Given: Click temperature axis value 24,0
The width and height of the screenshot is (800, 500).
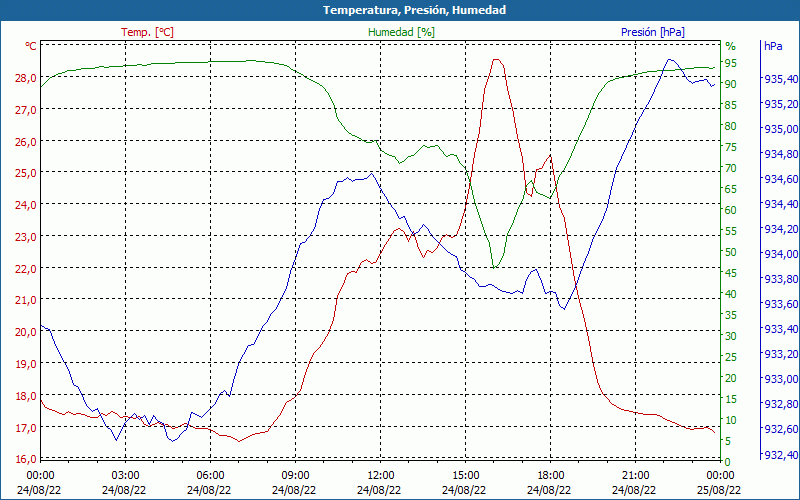Looking at the screenshot, I should [27, 205].
